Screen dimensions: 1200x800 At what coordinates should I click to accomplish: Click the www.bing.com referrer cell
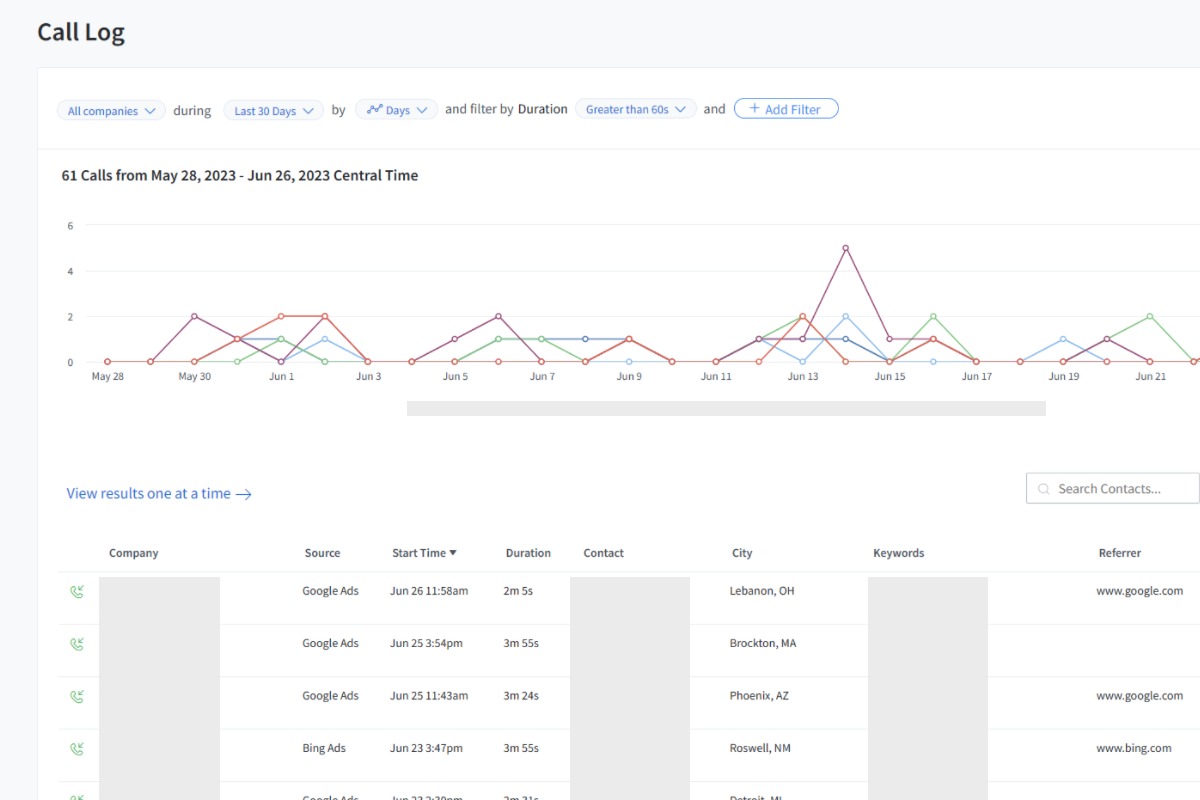(1134, 748)
